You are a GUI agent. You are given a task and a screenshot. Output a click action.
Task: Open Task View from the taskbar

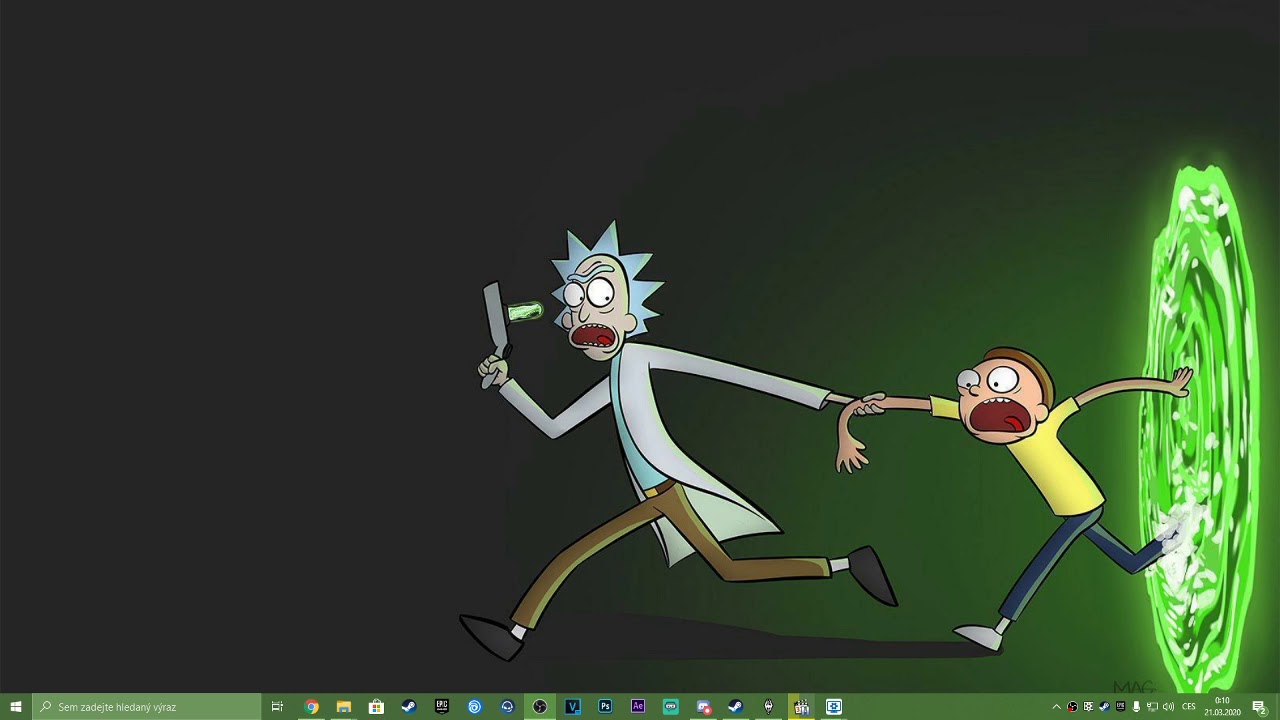coord(278,706)
